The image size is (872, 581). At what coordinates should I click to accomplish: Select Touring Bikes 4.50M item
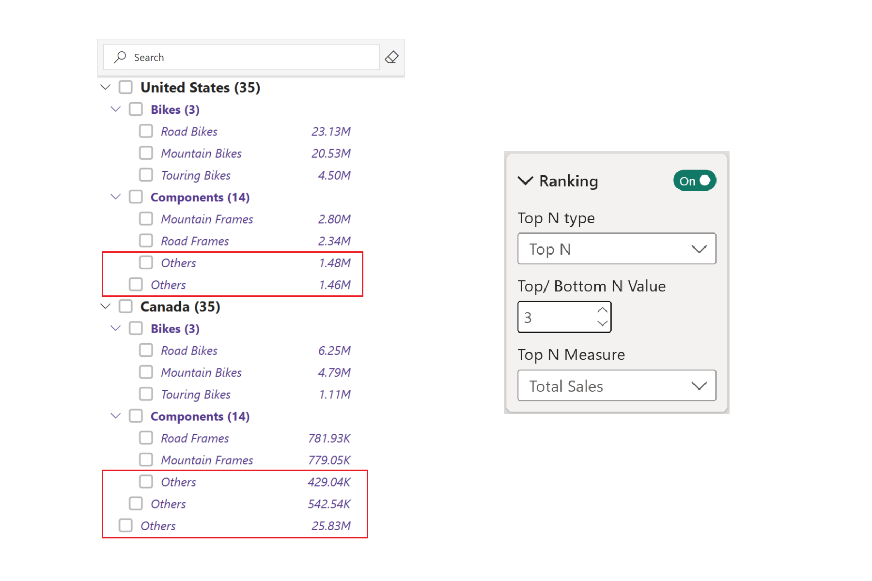pos(245,175)
